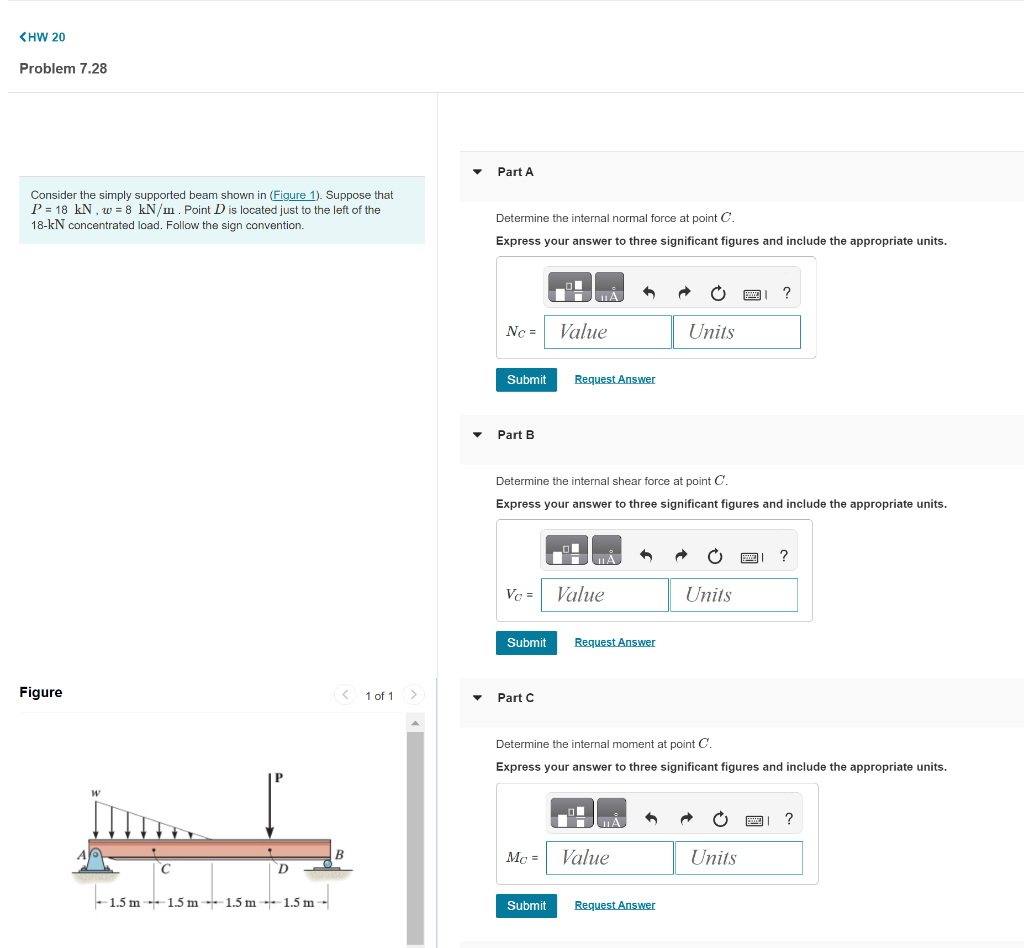Open templates icon in Part A toolbar
The height and width of the screenshot is (948, 1024).
click(x=569, y=287)
